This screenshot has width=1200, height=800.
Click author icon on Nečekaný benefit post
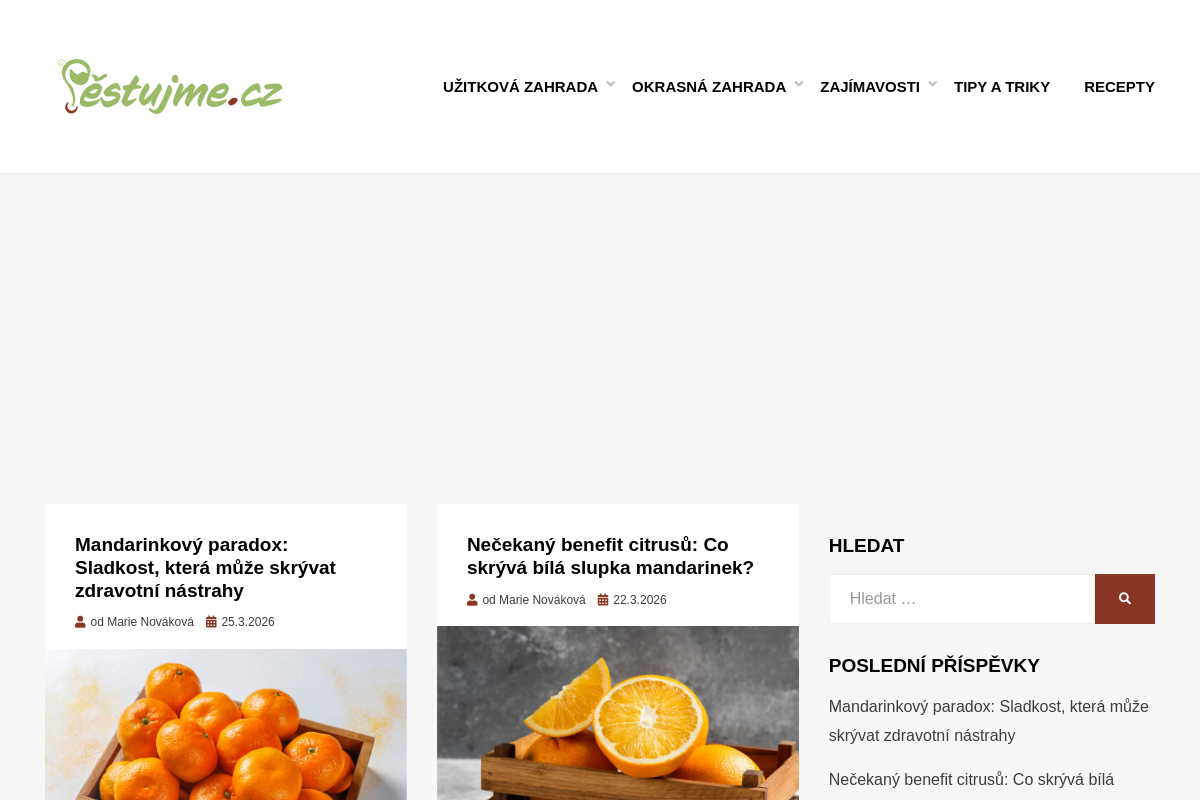[x=472, y=600]
